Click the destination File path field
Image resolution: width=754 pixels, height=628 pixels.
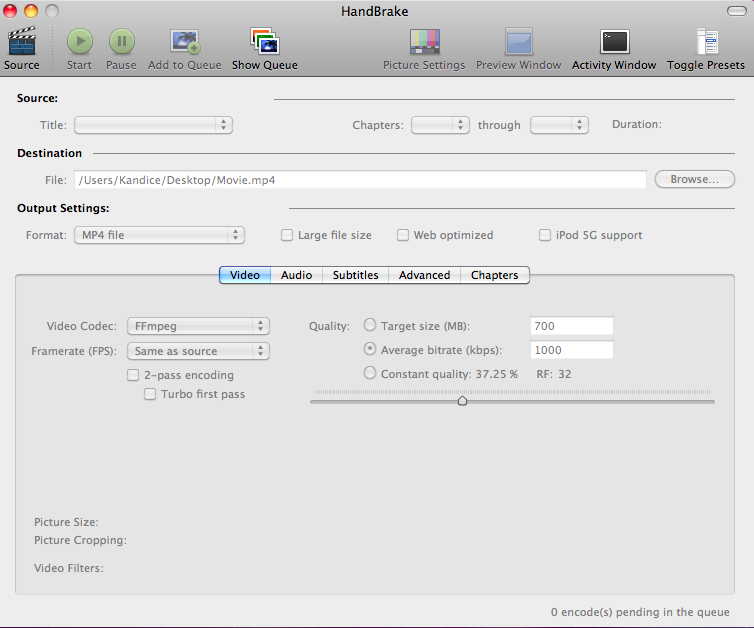[360, 180]
